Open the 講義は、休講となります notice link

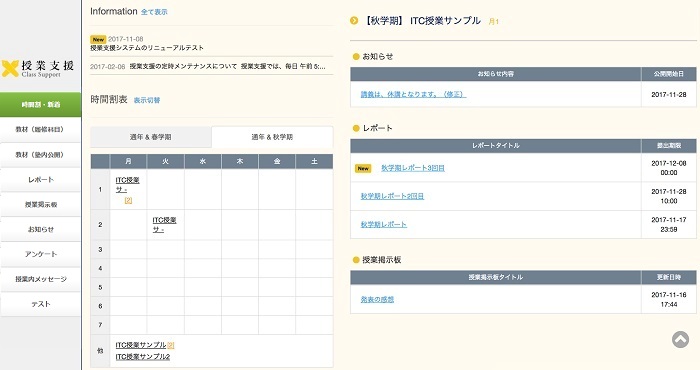(413, 95)
